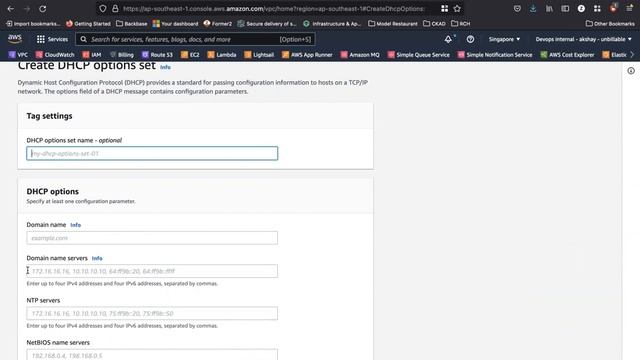This screenshot has width=640, height=360.
Task: Open Info link next to Domain name servers
Action: 97,258
